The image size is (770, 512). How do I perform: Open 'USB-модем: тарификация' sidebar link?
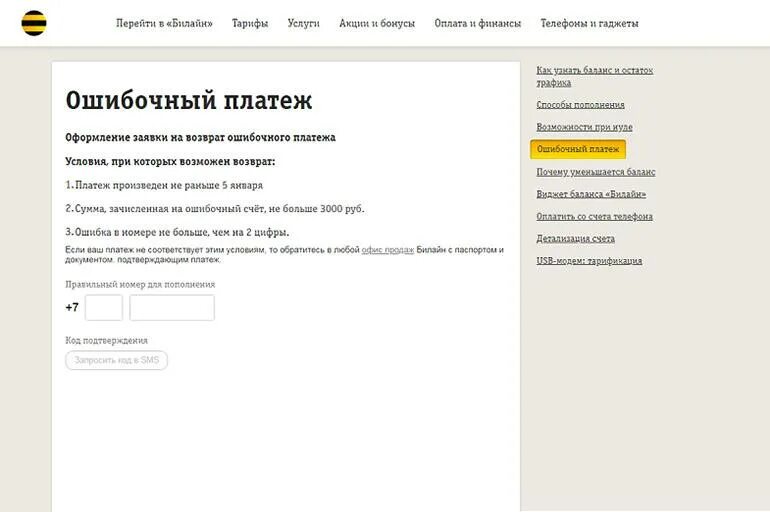click(x=589, y=261)
